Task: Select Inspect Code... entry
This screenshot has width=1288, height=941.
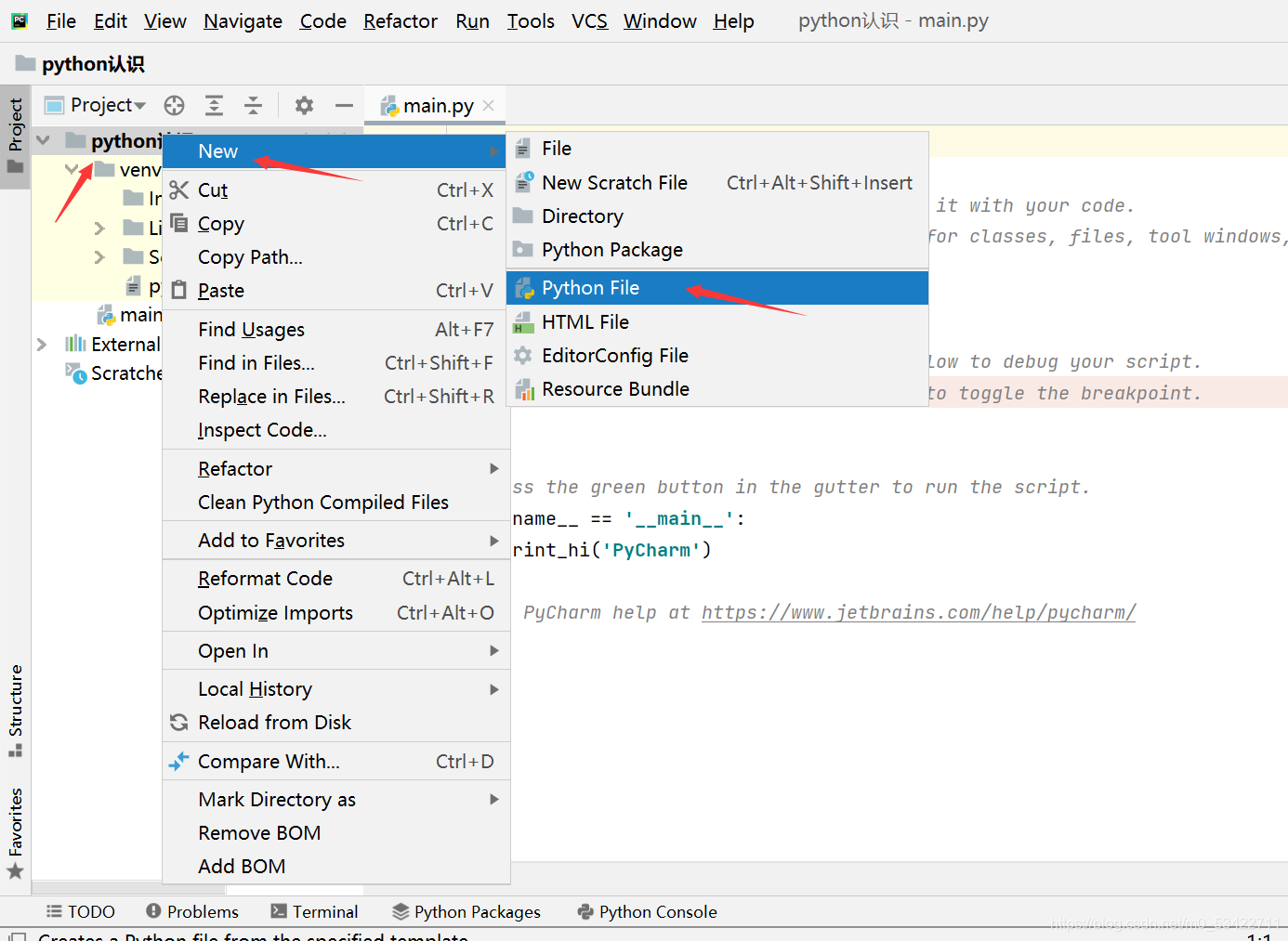Action: coord(336,429)
